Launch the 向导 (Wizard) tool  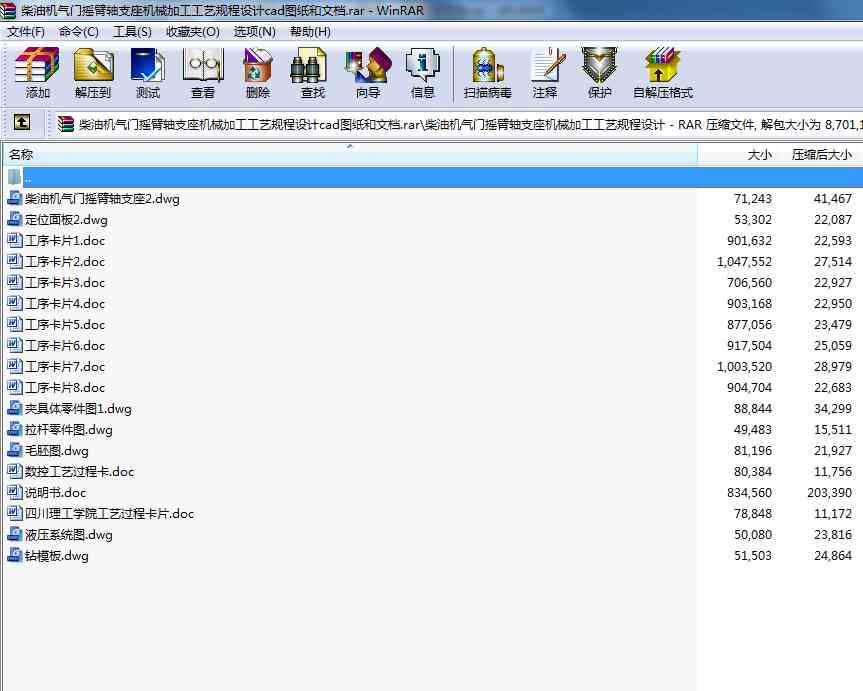coord(368,65)
